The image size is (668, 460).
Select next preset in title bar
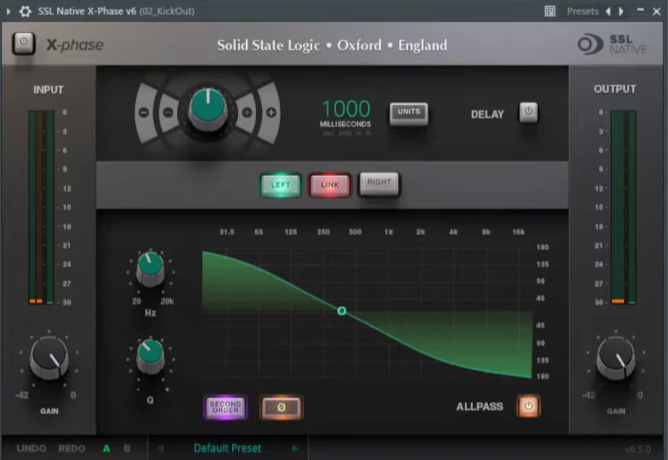point(621,11)
